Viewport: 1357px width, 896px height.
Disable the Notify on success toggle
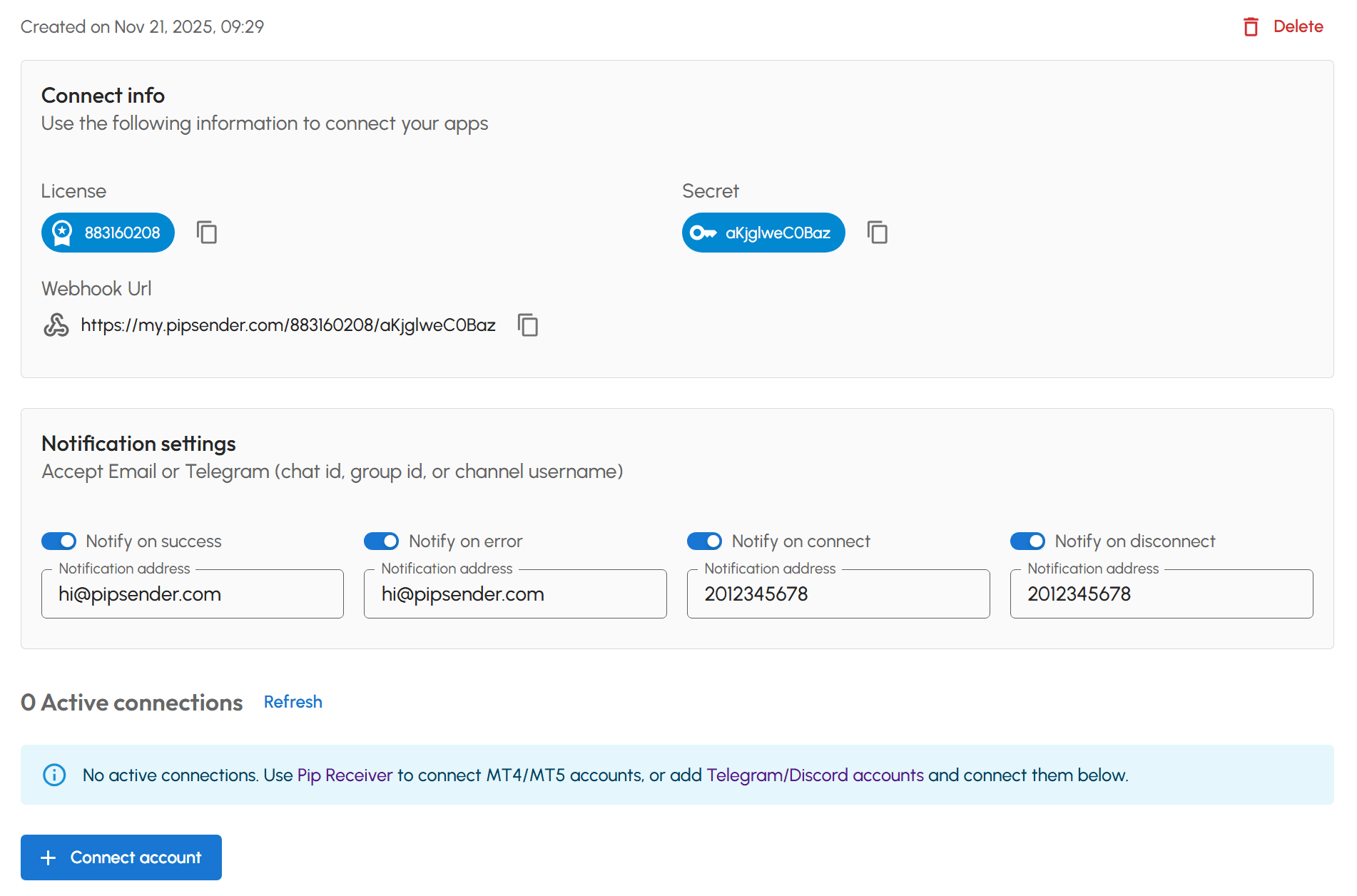coord(59,541)
